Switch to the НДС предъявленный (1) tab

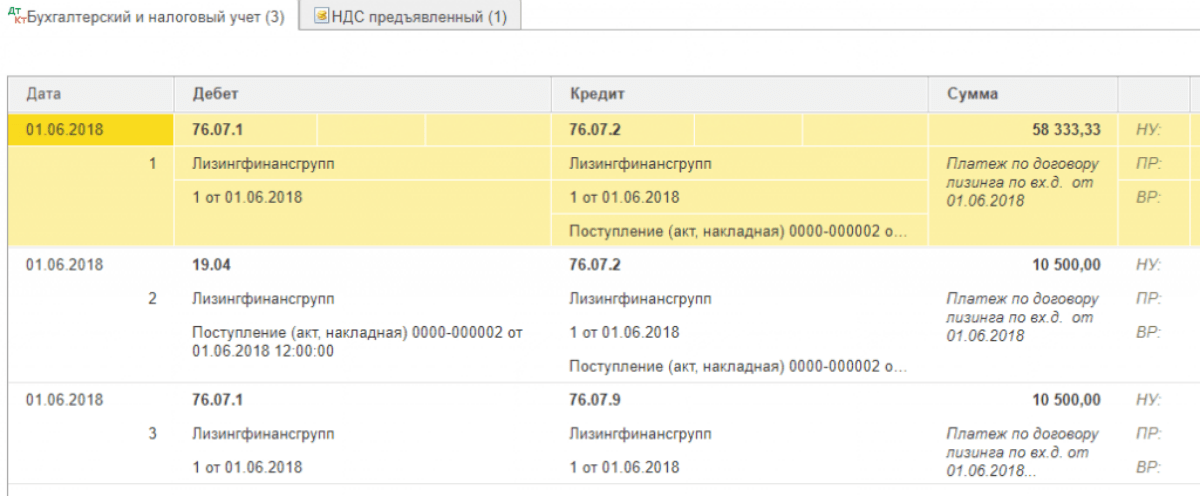(417, 18)
